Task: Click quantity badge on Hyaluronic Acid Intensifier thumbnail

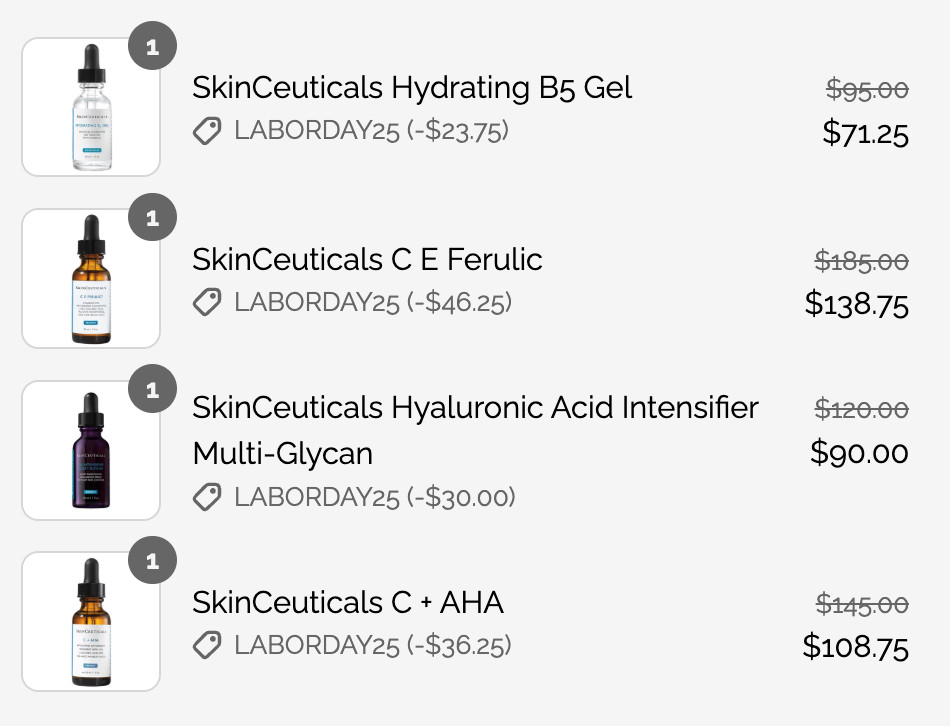Action: [x=152, y=389]
